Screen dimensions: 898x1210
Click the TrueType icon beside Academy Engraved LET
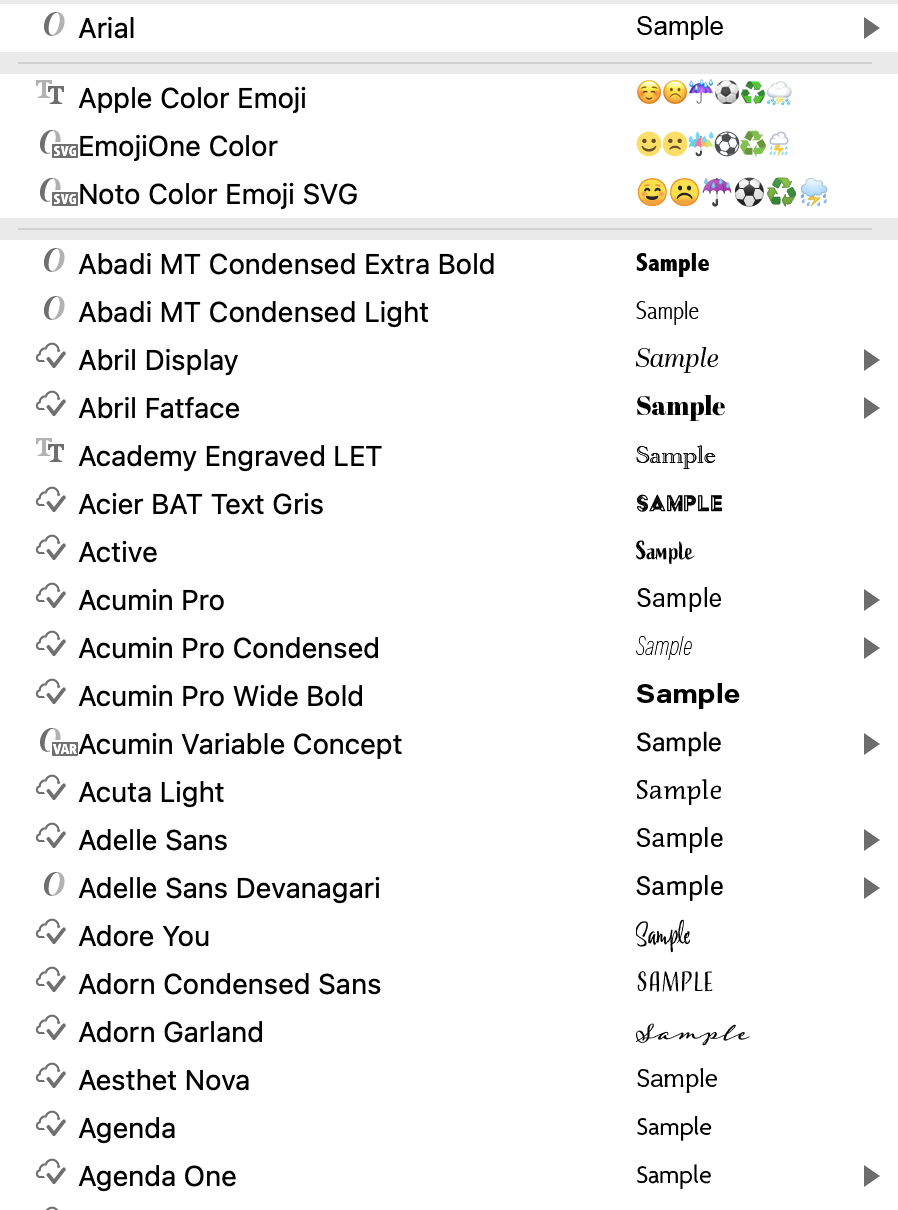point(49,452)
